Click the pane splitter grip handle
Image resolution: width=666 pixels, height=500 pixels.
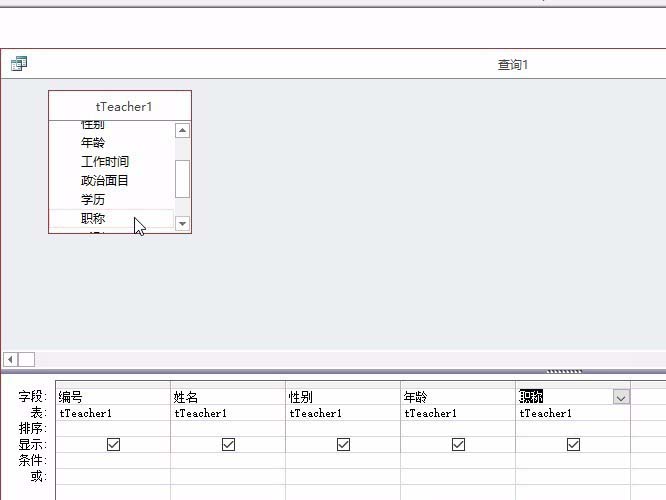pyautogui.click(x=564, y=372)
